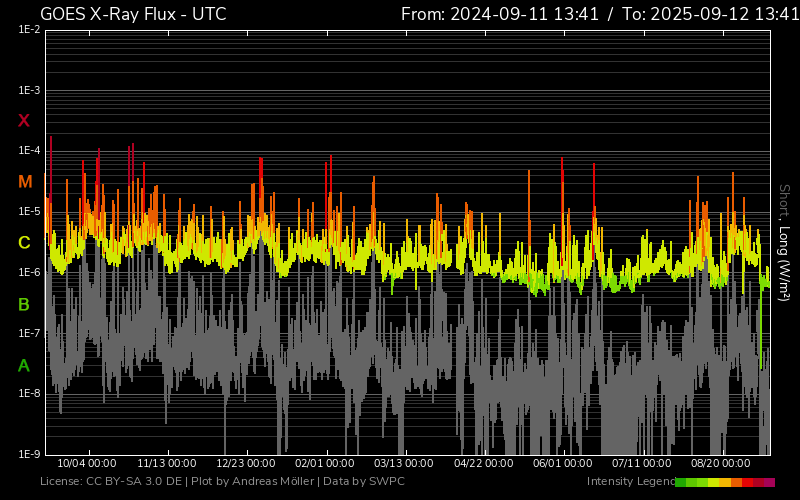Image resolution: width=800 pixels, height=500 pixels.
Task: Click the 1E-9 flux axis label
Action: pyautogui.click(x=29, y=454)
